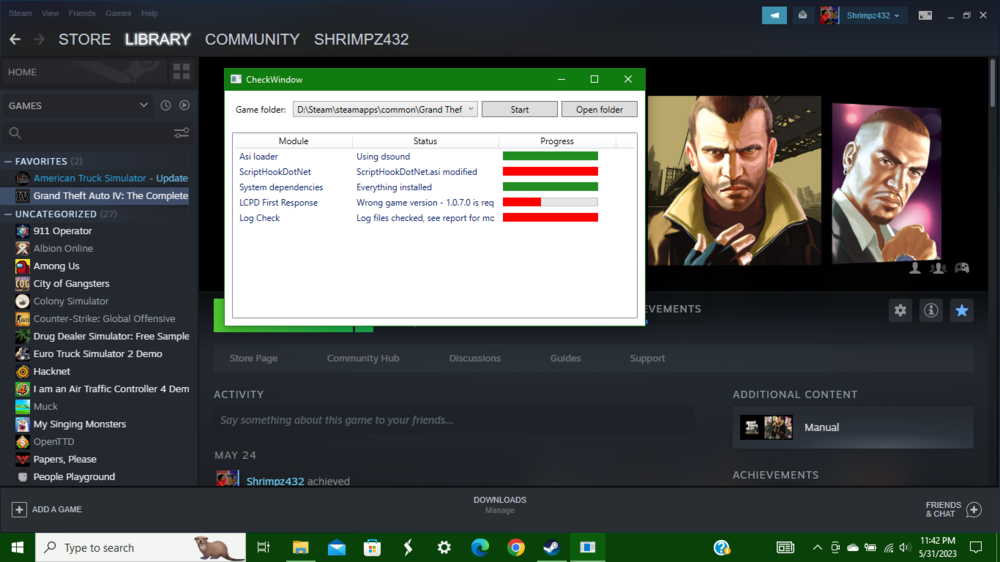
Task: Switch to Big Picture mode icon
Action: [925, 15]
